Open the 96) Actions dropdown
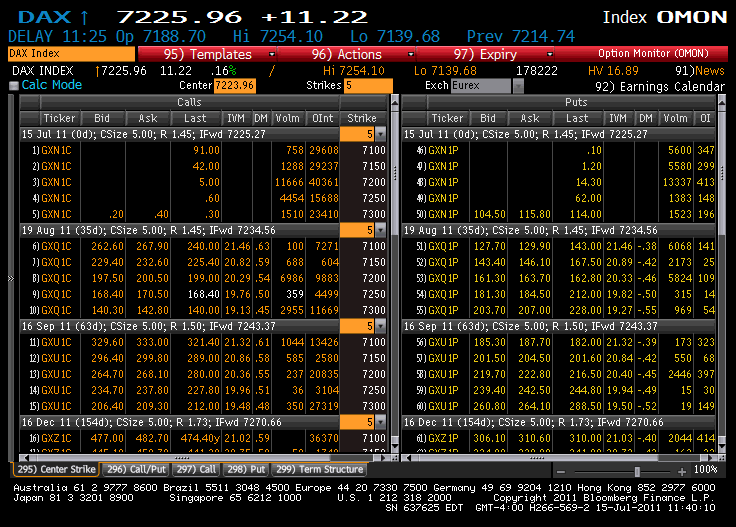This screenshot has height=527, width=736. pos(346,54)
